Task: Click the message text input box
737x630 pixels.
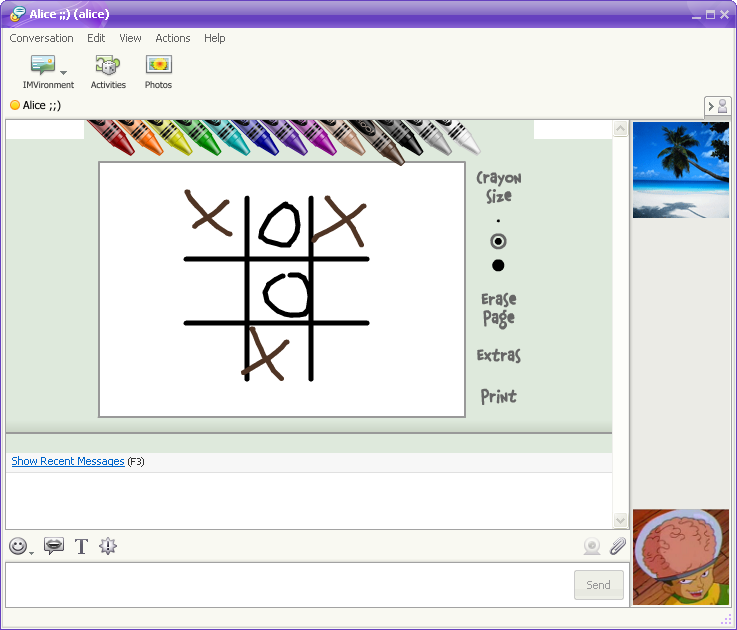Action: (288, 584)
